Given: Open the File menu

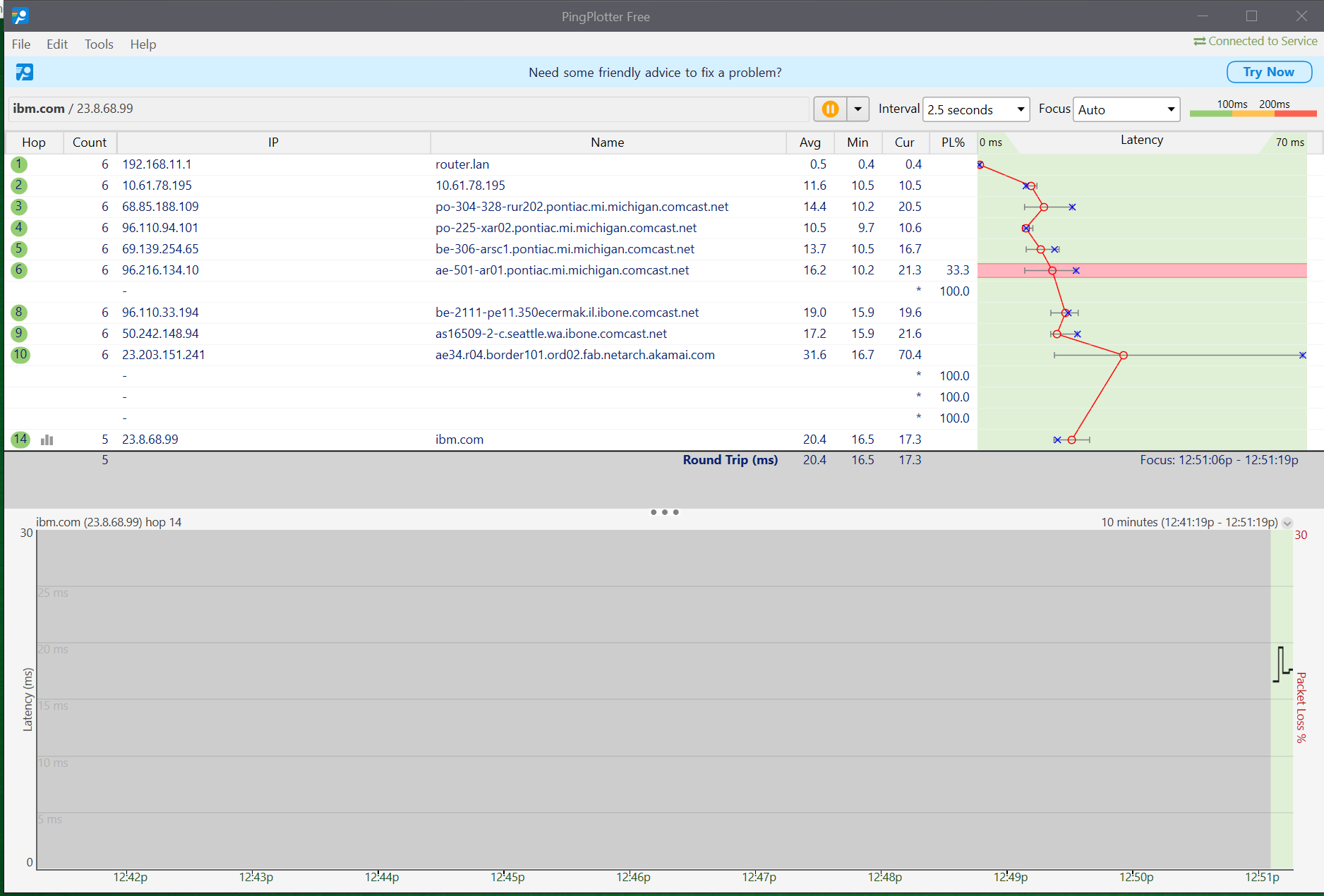Looking at the screenshot, I should pyautogui.click(x=21, y=44).
